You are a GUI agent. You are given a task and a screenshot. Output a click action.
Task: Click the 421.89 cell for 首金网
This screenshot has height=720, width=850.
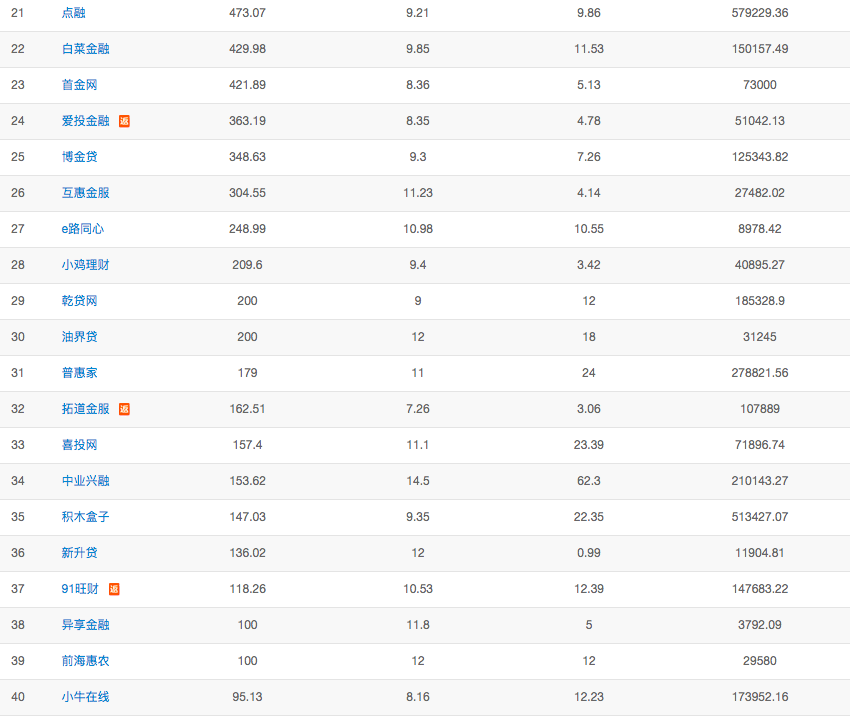[247, 85]
